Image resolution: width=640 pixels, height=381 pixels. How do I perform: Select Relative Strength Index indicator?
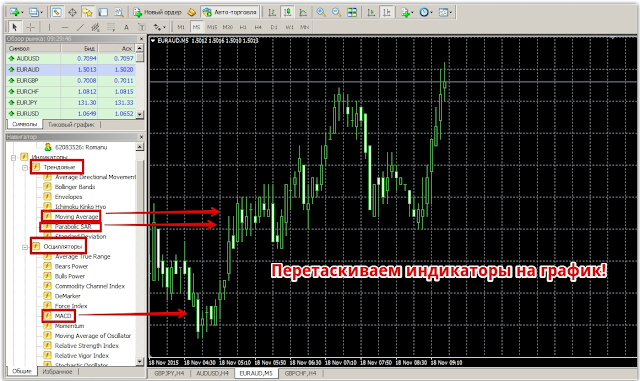pos(87,346)
